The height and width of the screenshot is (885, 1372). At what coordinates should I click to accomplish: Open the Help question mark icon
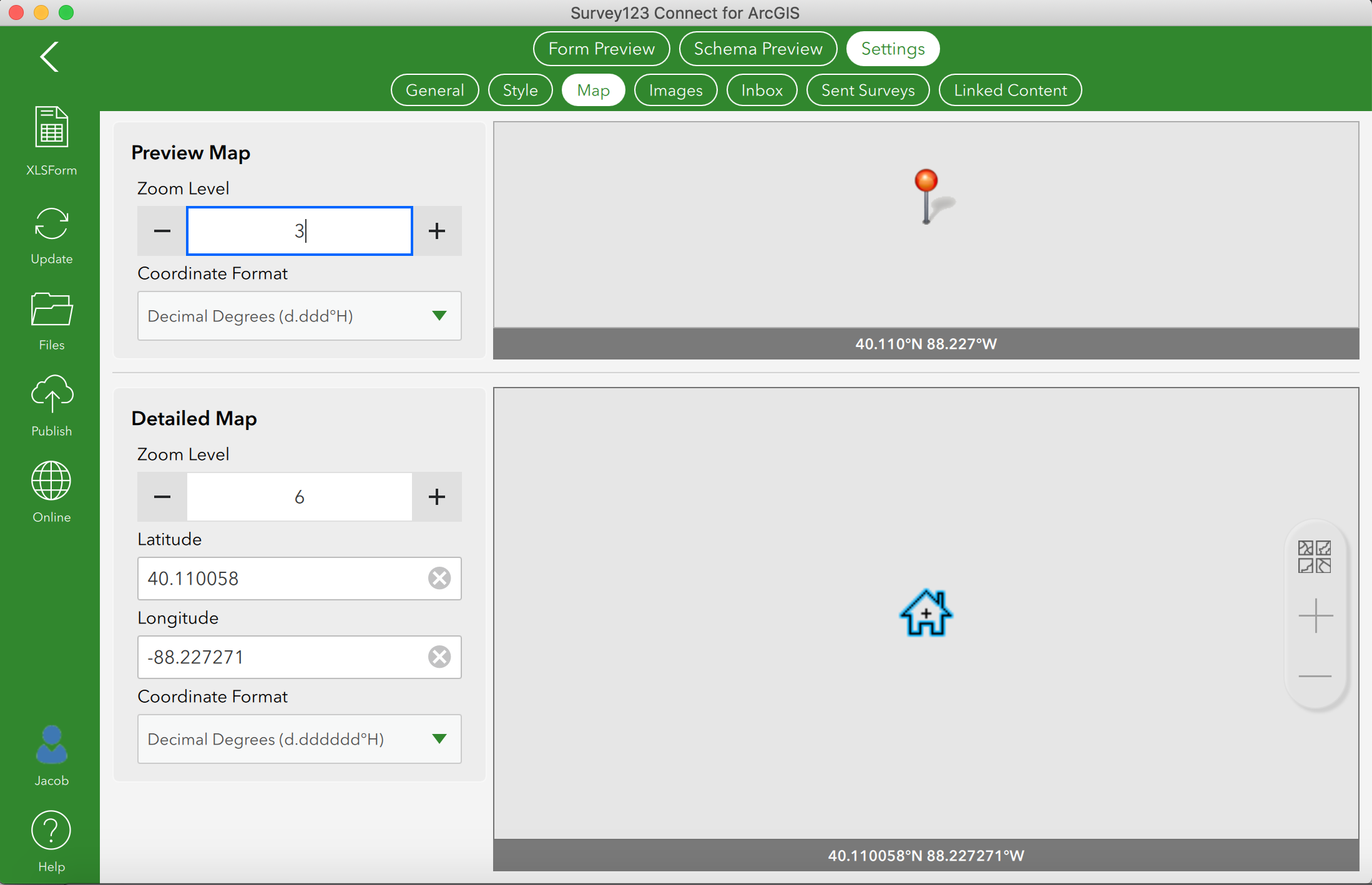[51, 831]
